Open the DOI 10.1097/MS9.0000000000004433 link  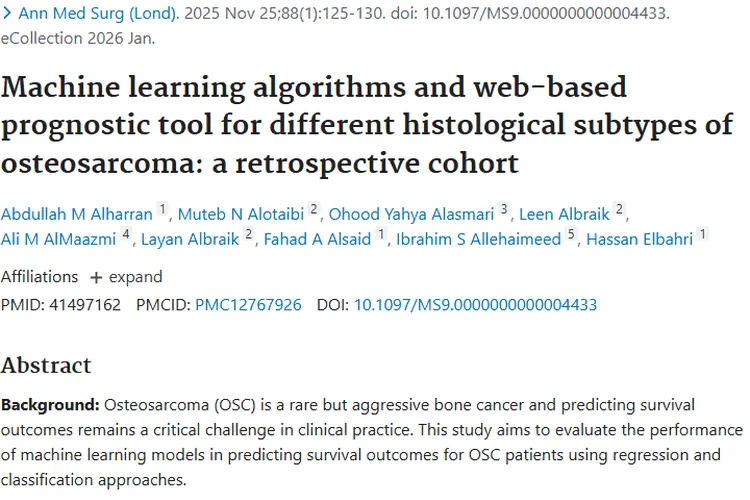click(475, 304)
